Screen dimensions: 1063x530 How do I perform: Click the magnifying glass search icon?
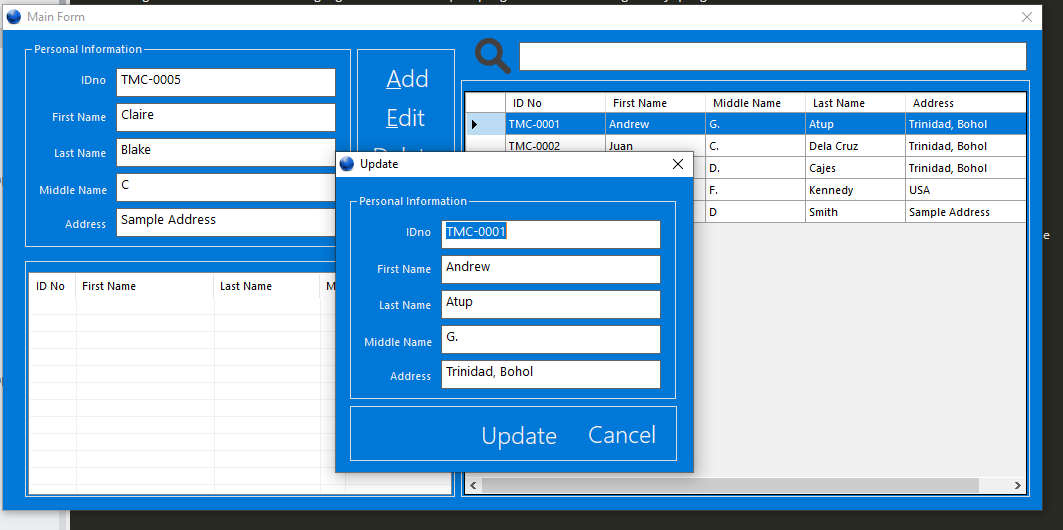[x=493, y=56]
